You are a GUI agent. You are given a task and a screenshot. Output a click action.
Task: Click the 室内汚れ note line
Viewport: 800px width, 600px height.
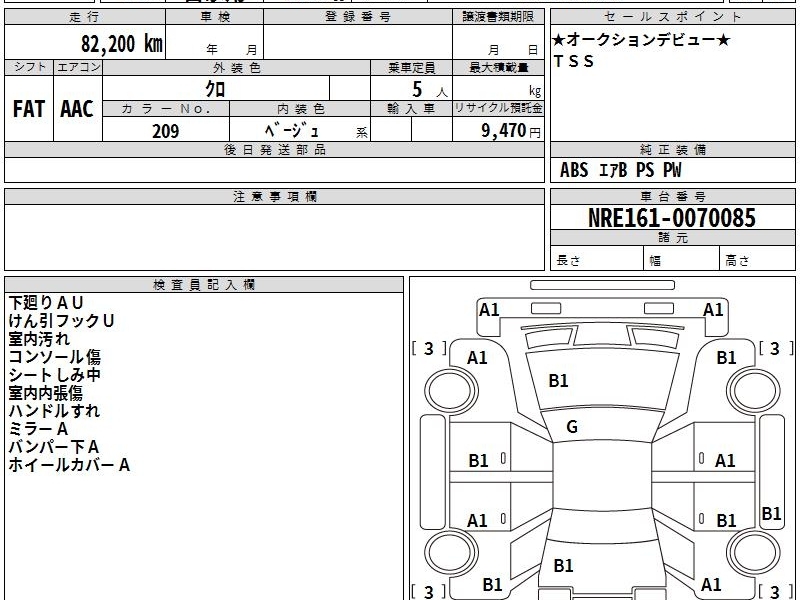[x=39, y=339]
